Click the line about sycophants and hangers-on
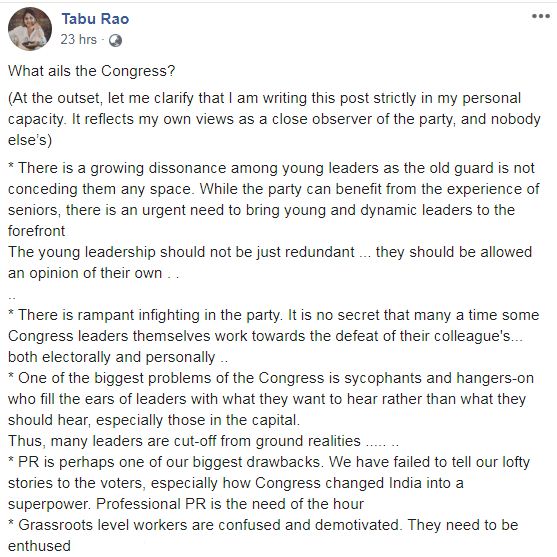Viewport: 557px width, 557px height. [x=271, y=378]
